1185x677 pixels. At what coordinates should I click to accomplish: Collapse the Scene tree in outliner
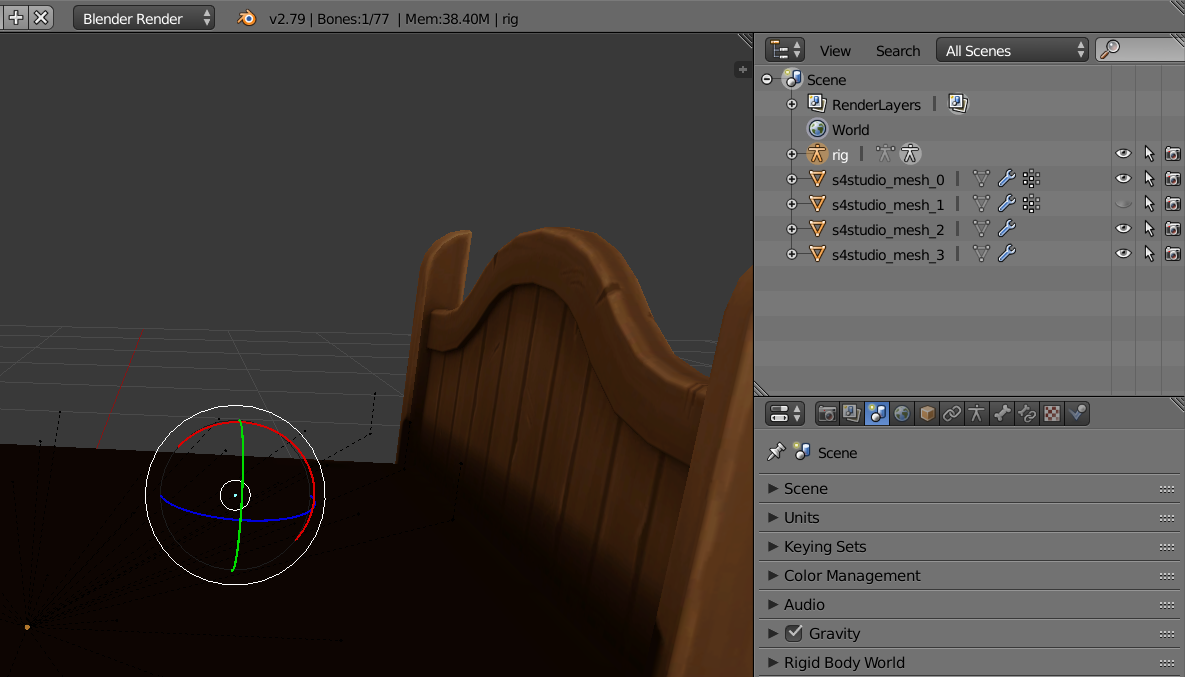[767, 79]
